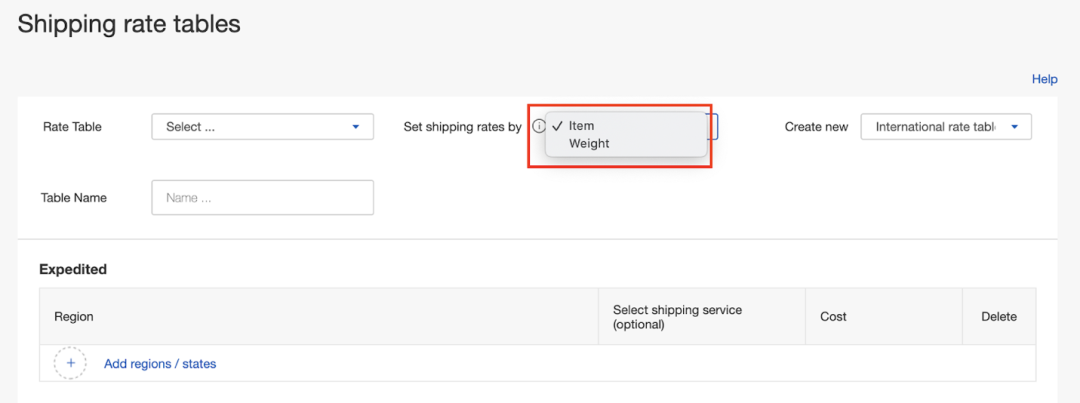Click the Expedited section heading
Screen dimensions: 1080x403
[x=73, y=269]
